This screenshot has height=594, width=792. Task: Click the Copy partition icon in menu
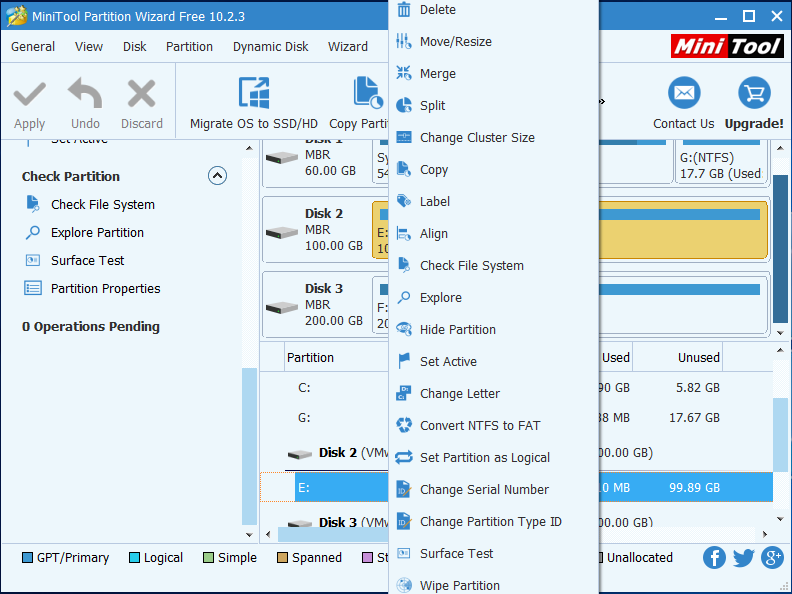[404, 169]
